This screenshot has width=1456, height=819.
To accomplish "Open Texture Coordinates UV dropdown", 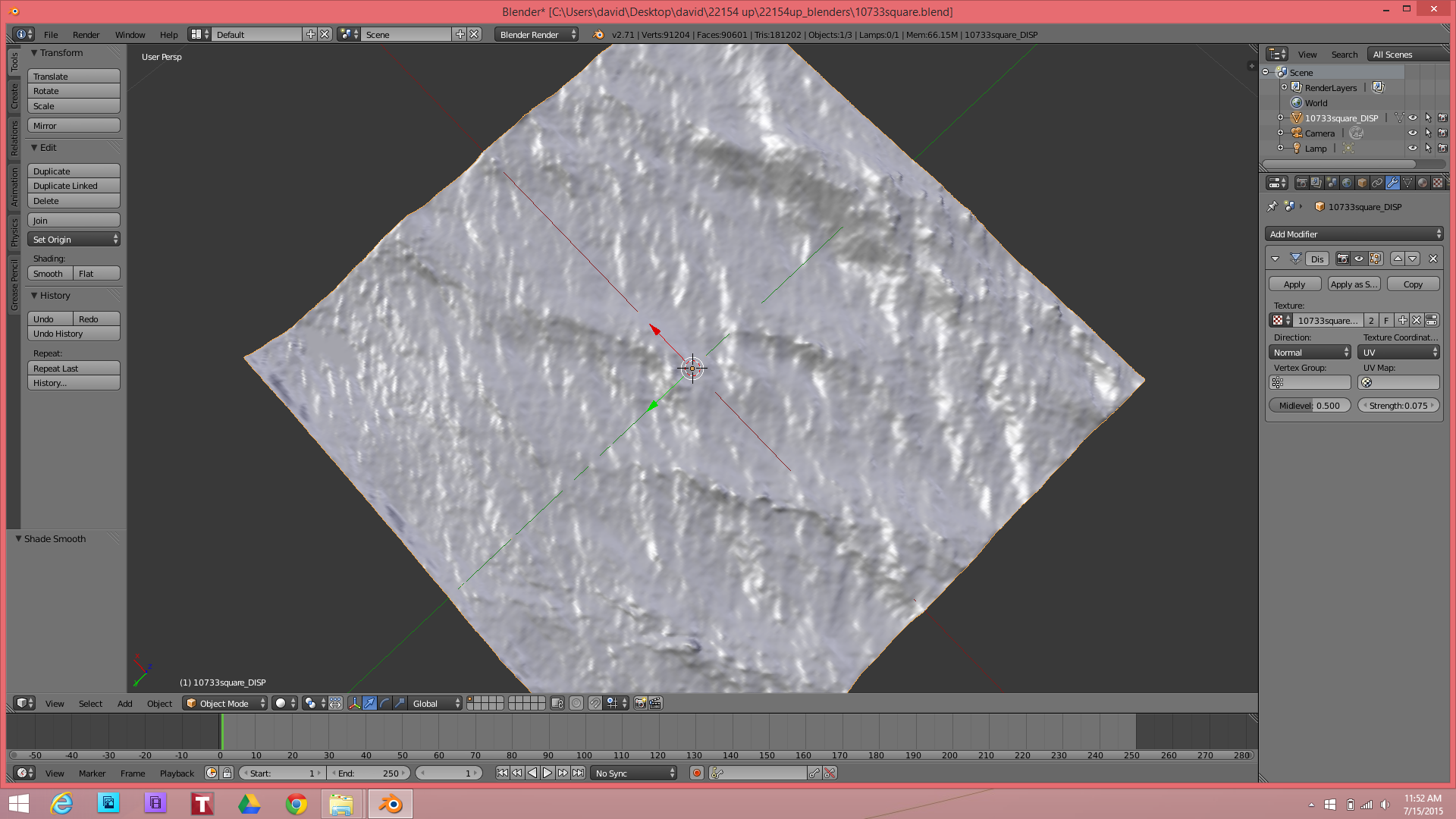I will click(x=1399, y=352).
